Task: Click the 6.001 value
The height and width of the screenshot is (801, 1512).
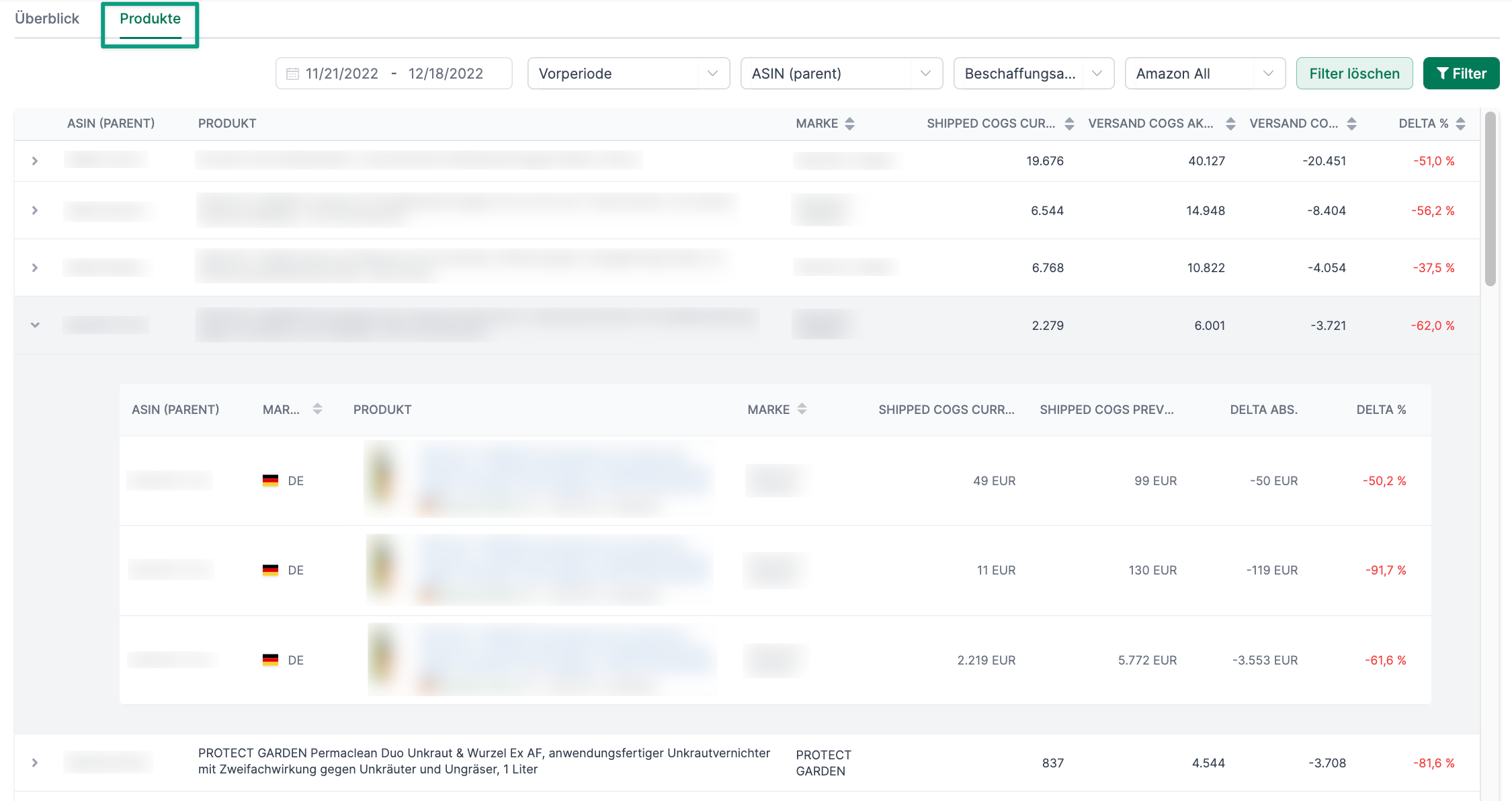Action: pos(1210,326)
